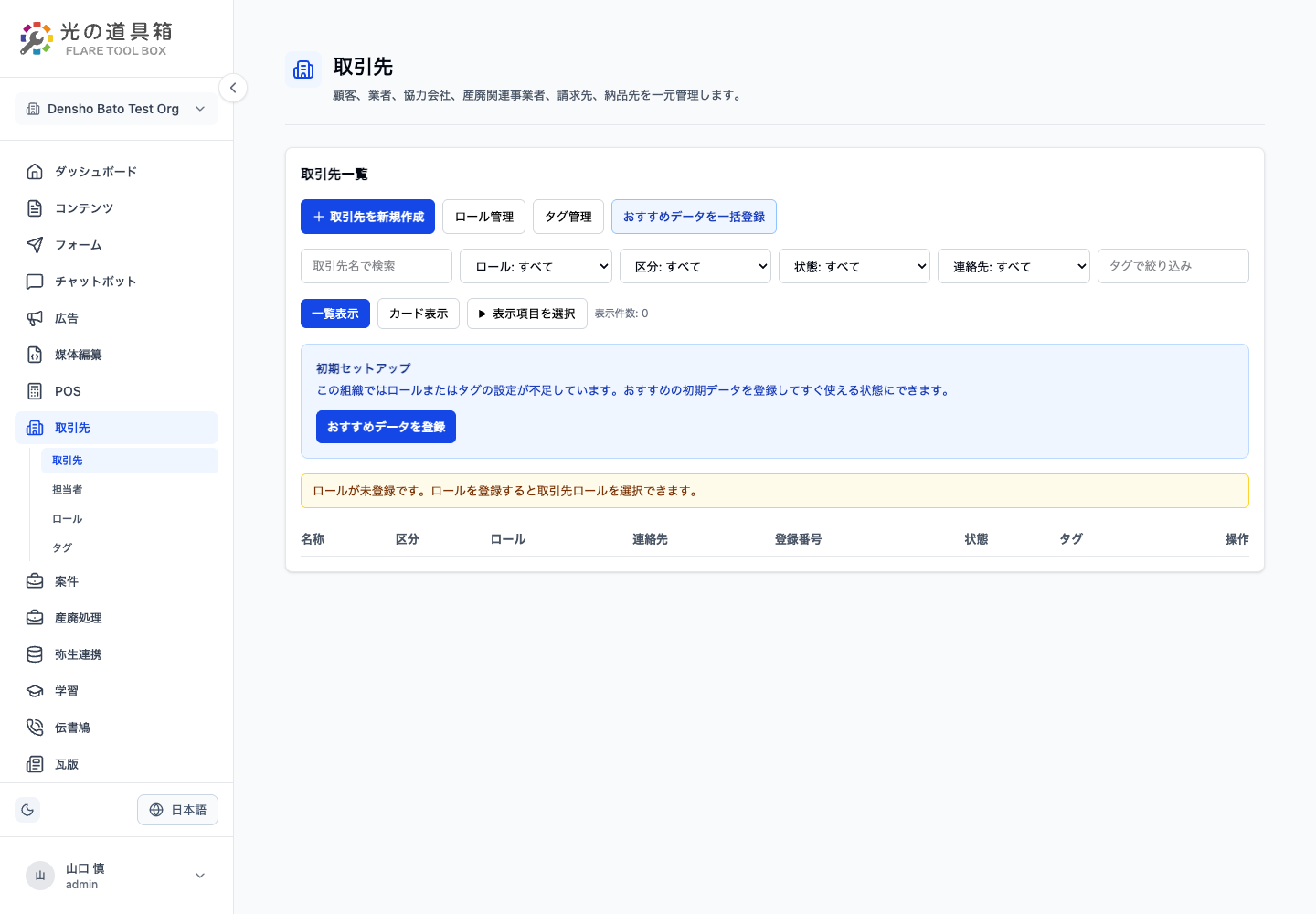The height and width of the screenshot is (914, 1316).
Task: Click the 登録番号 column header
Action: click(799, 539)
